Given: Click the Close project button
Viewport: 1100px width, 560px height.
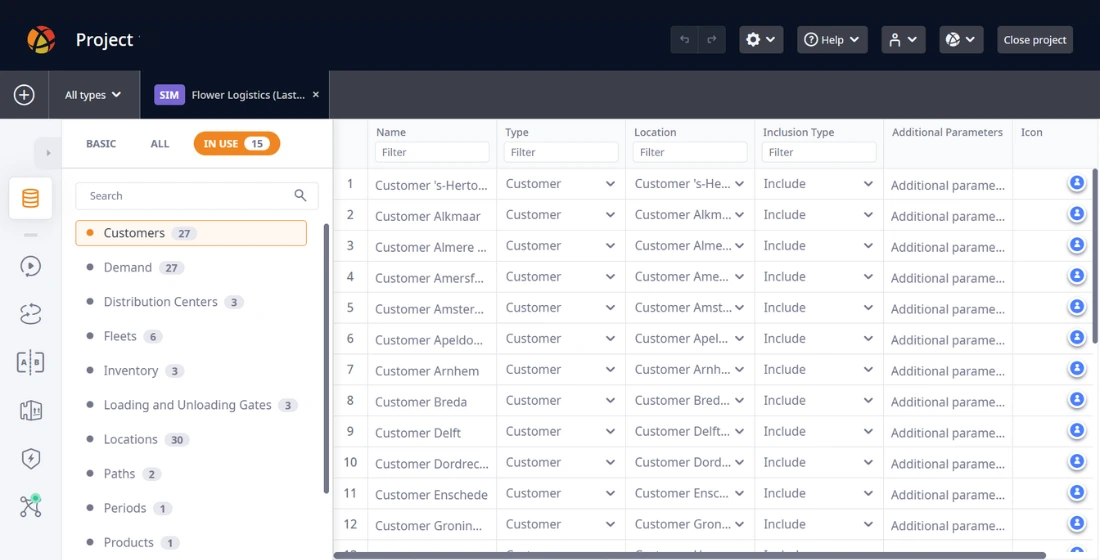Looking at the screenshot, I should pyautogui.click(x=1035, y=40).
